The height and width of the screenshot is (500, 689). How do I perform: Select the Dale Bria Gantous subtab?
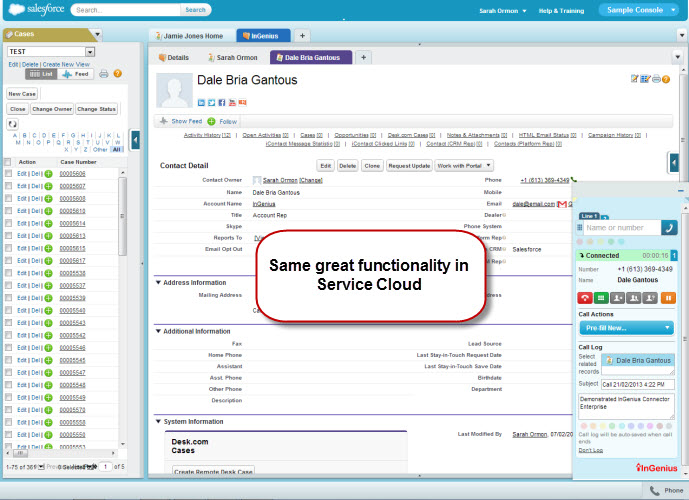tap(311, 58)
